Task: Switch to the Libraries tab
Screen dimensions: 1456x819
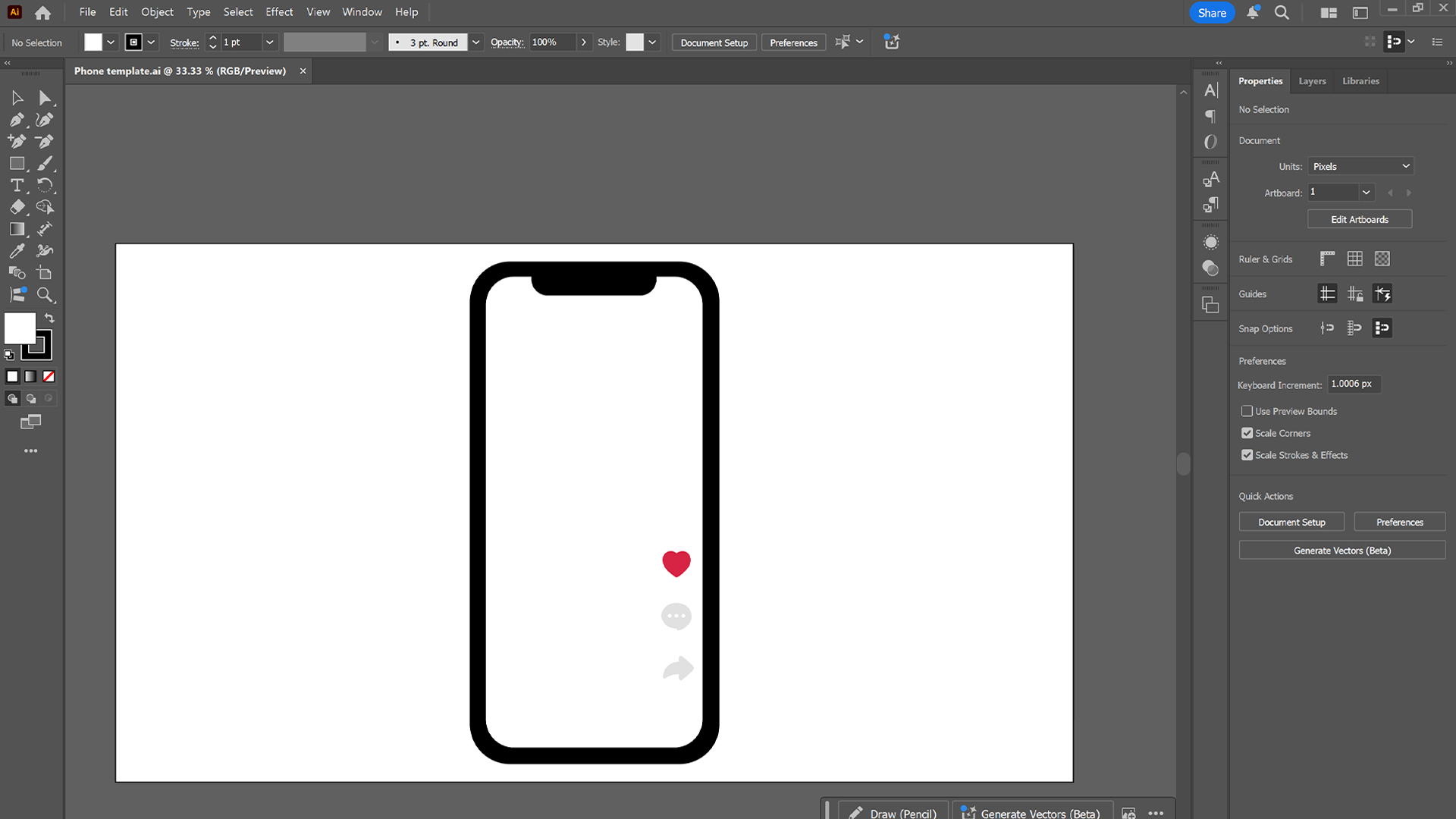Action: point(1360,81)
